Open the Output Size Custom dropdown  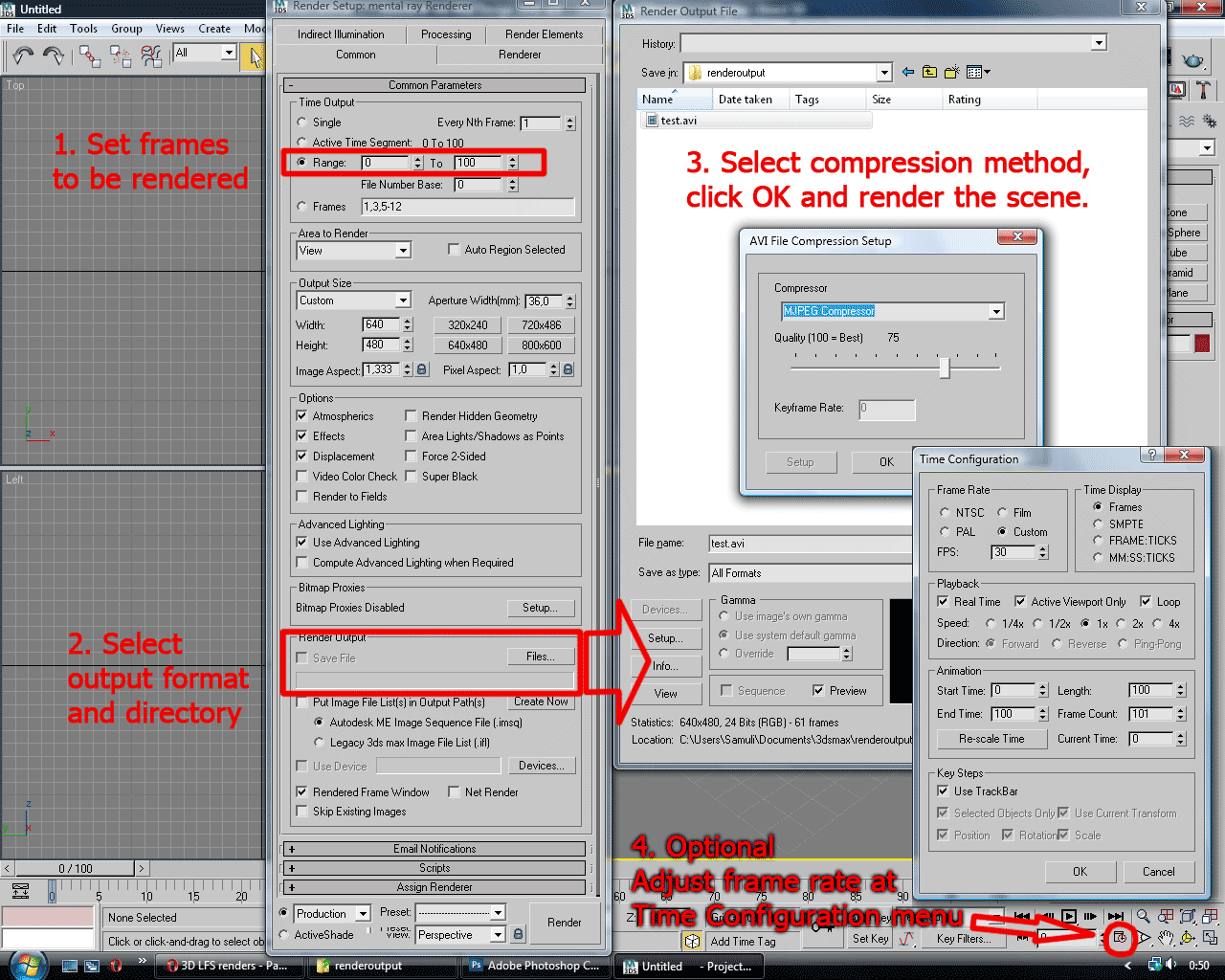(x=403, y=301)
